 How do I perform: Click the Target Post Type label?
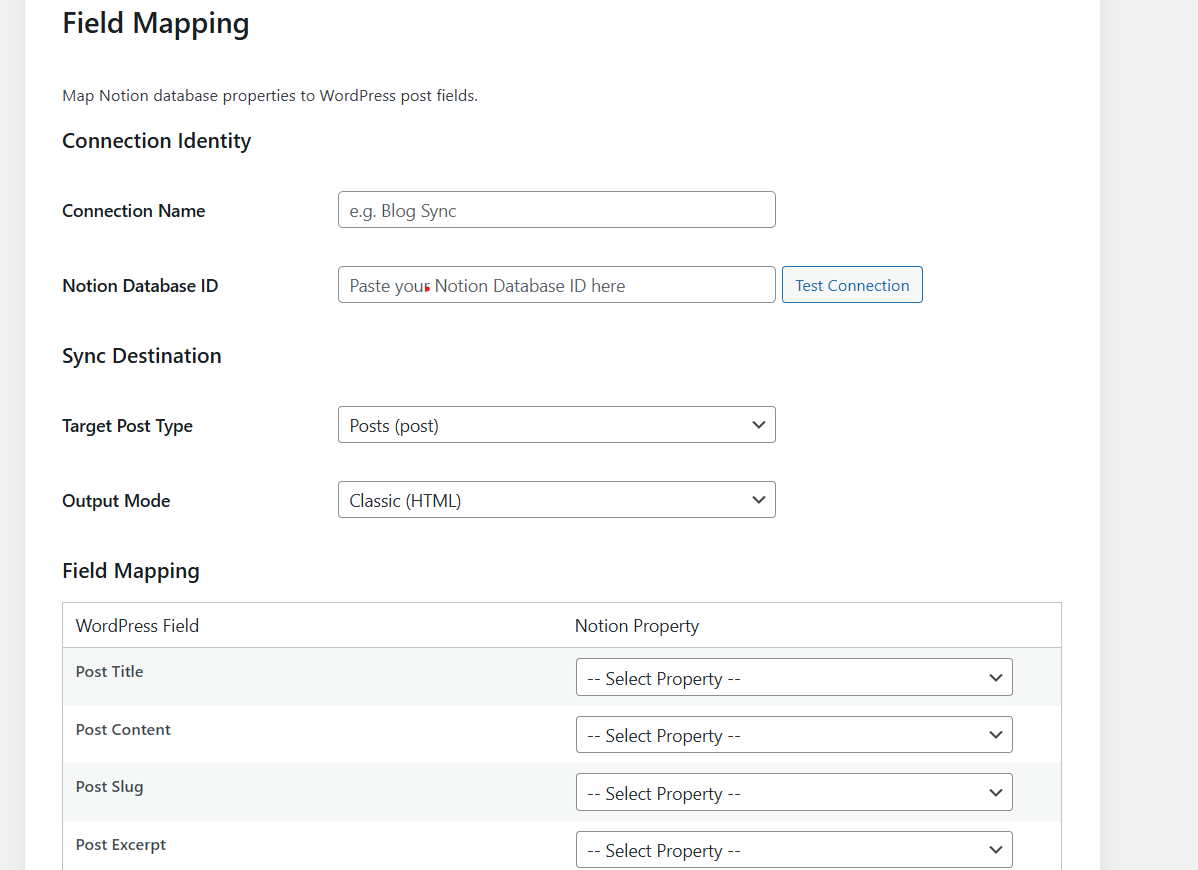tap(127, 426)
